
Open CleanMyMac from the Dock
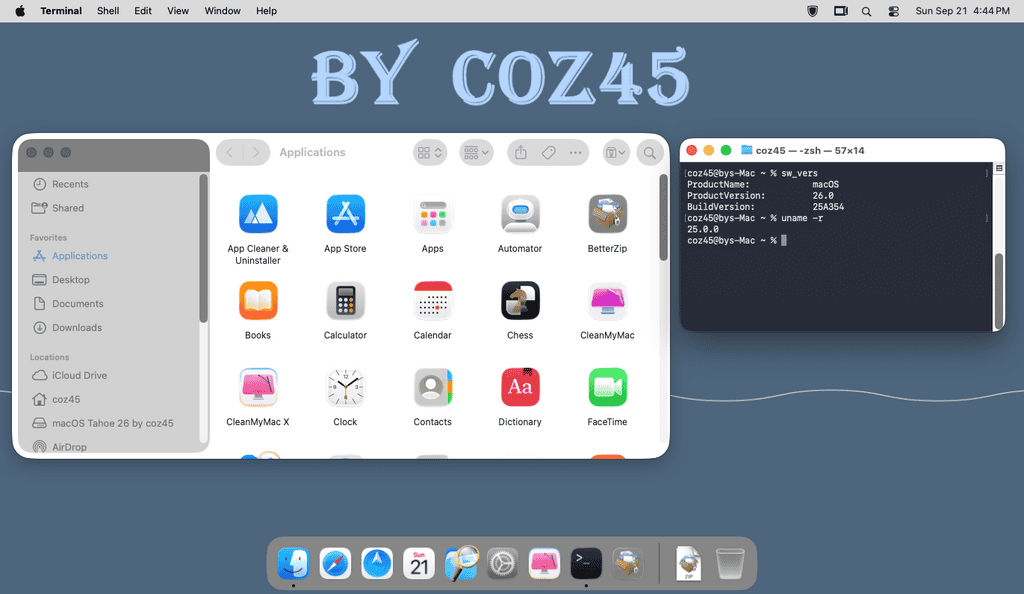tap(544, 563)
